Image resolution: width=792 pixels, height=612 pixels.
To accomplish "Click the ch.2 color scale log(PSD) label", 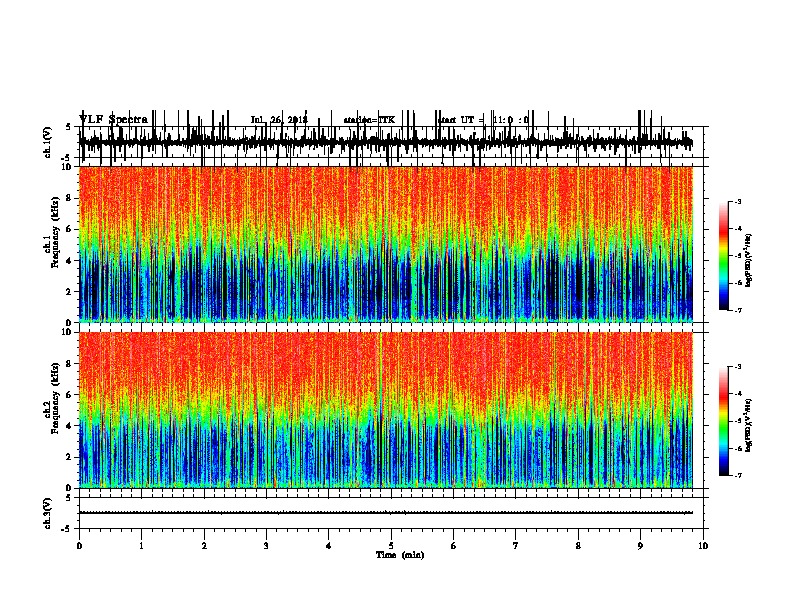I will (749, 425).
